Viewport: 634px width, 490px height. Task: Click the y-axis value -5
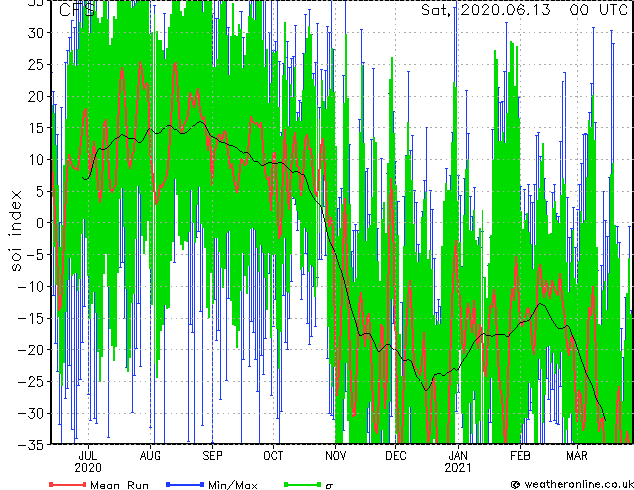click(35, 255)
